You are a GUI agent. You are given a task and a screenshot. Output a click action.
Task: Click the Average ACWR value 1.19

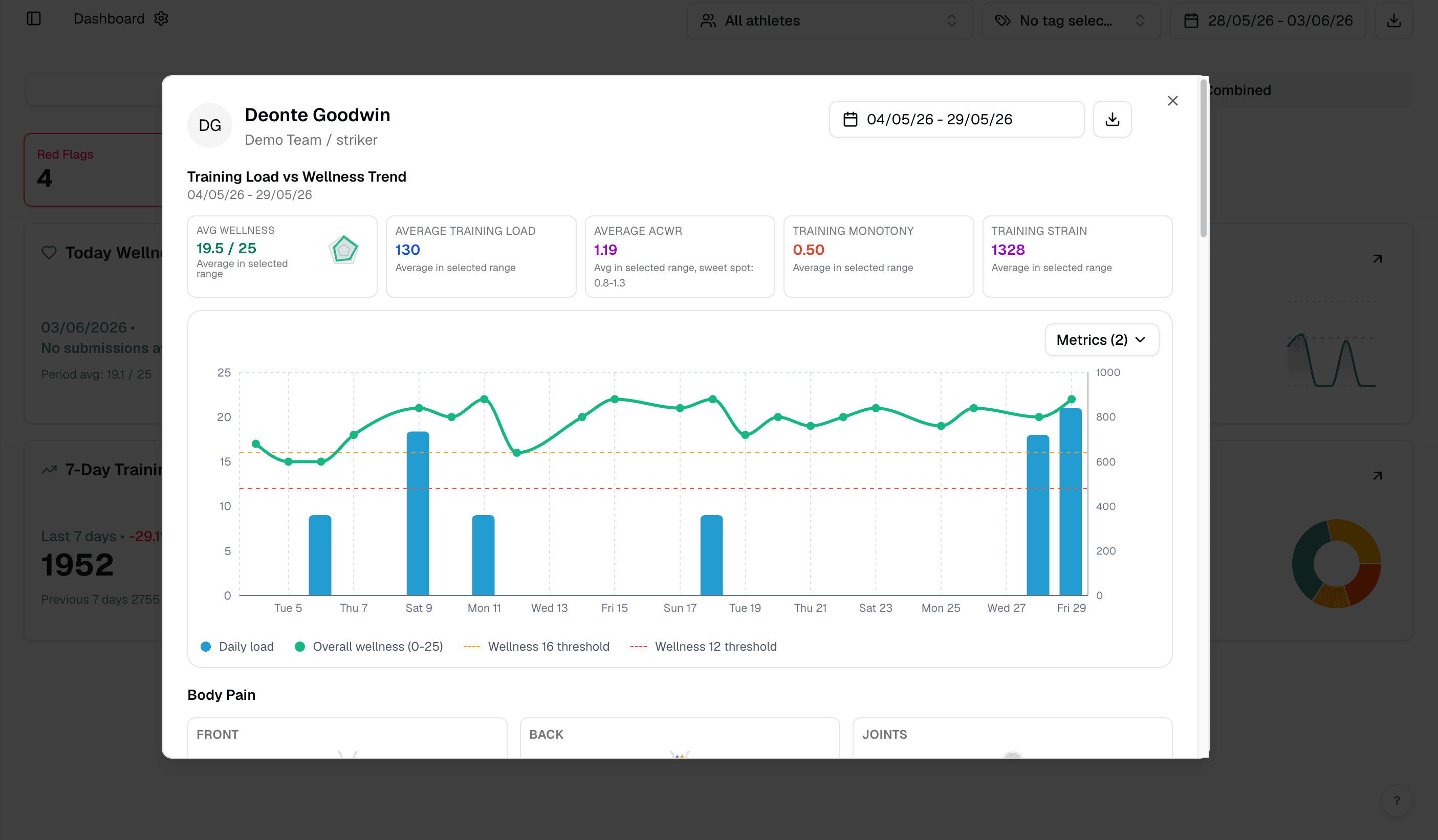click(x=605, y=250)
